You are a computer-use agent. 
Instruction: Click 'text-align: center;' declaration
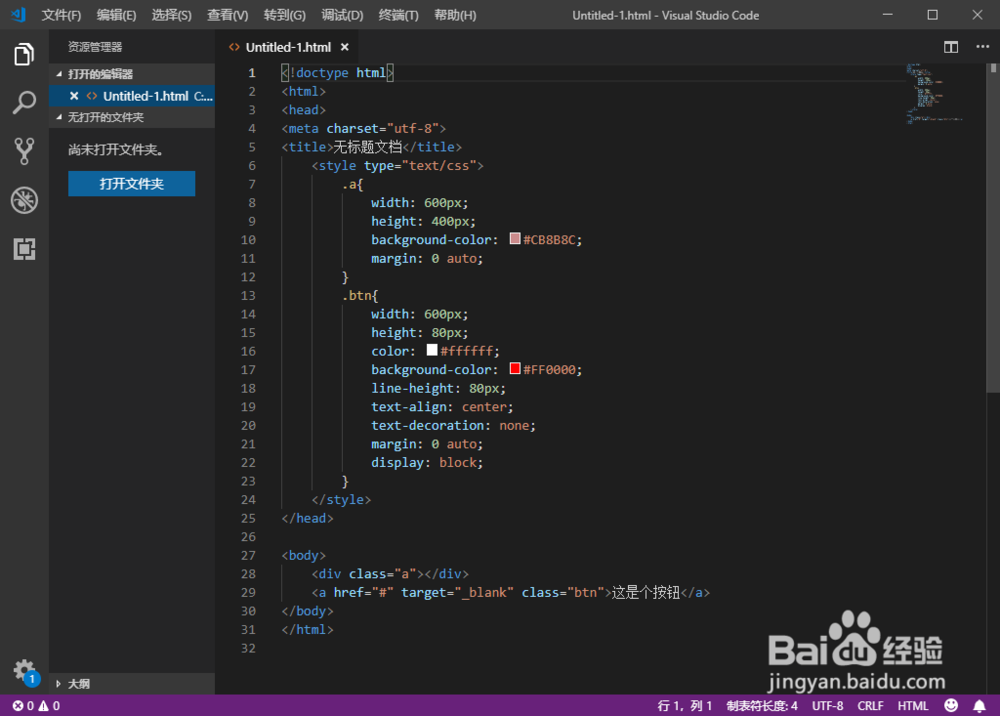[442, 407]
